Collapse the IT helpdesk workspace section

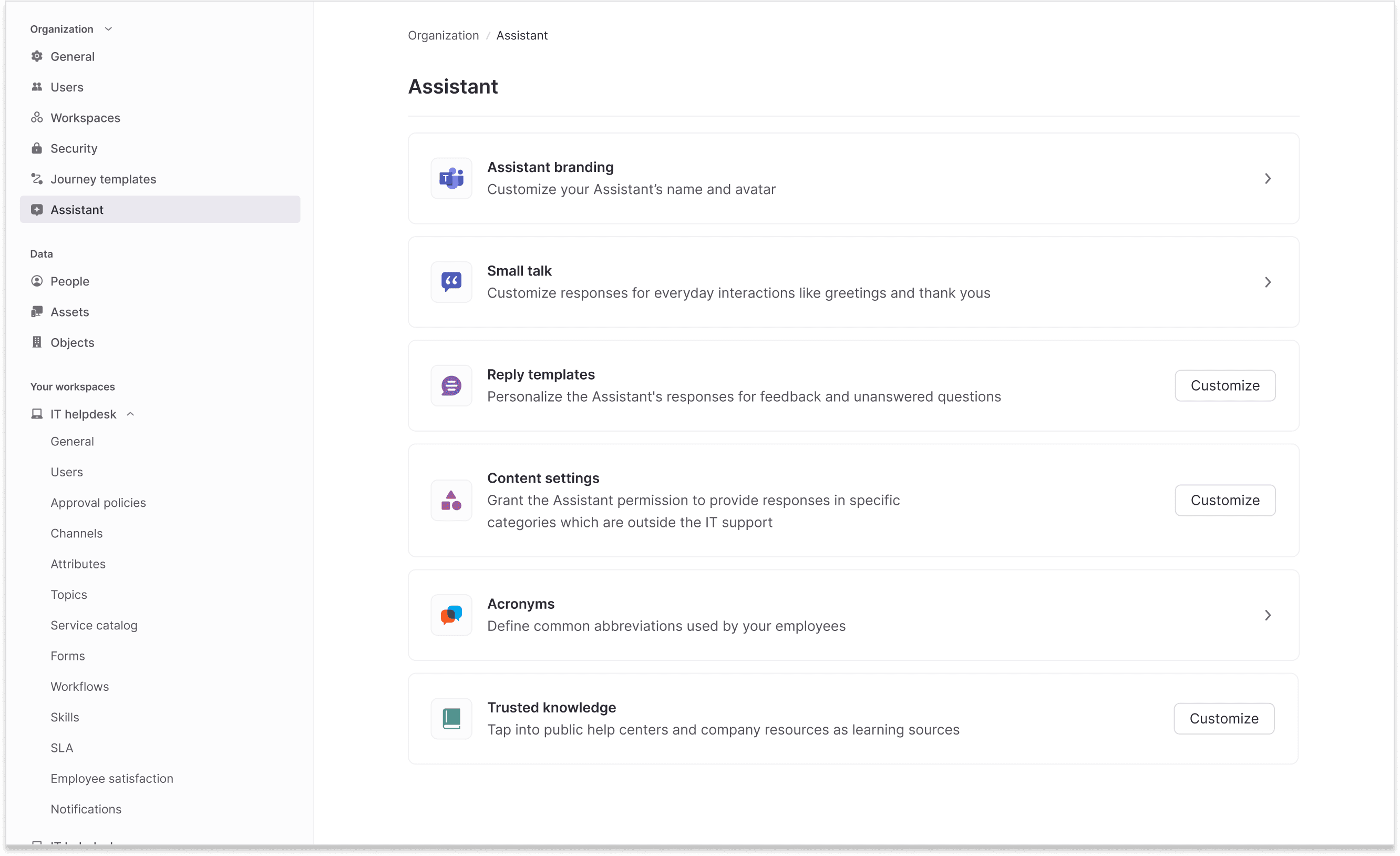pyautogui.click(x=130, y=414)
